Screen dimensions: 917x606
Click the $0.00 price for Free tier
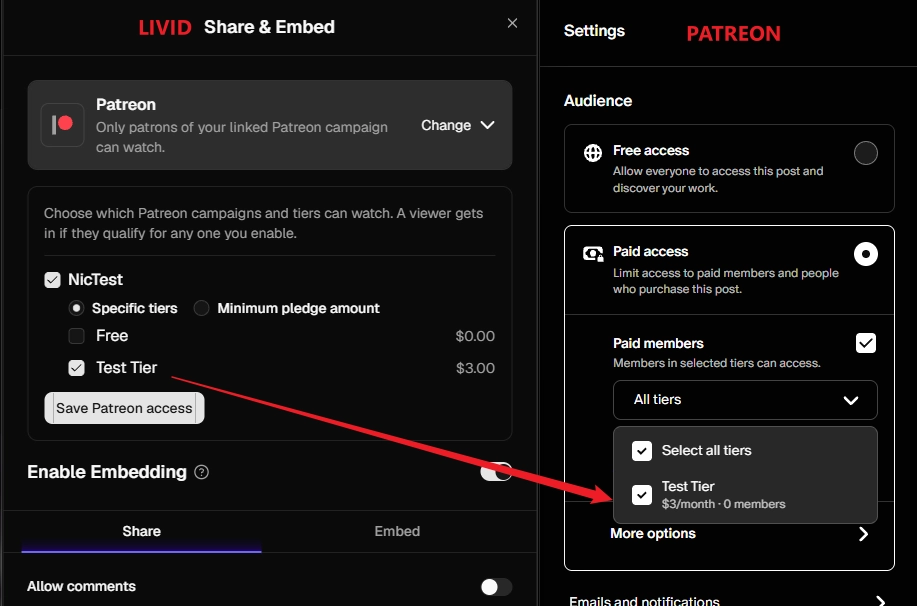pos(475,336)
